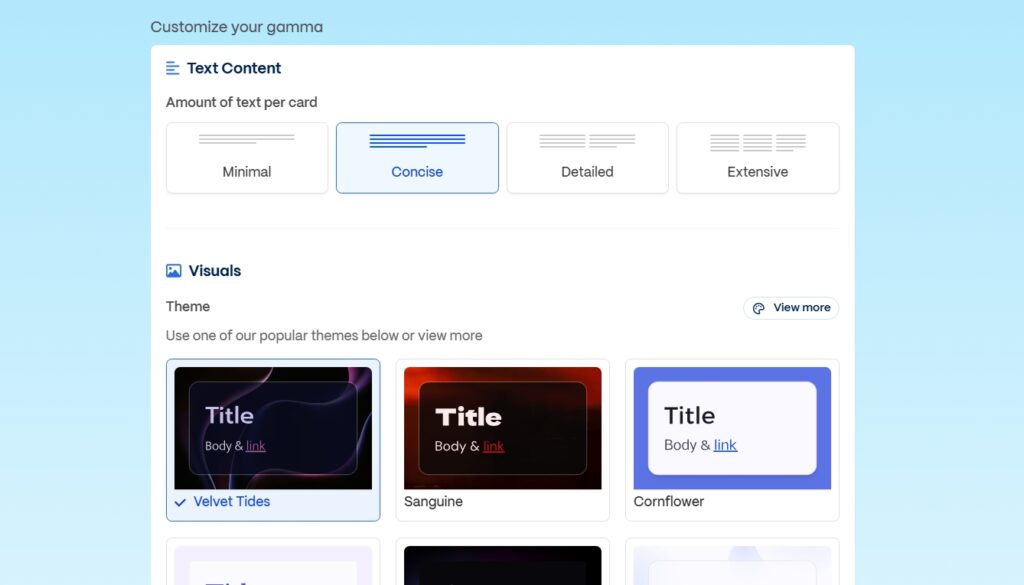Select the Sanguine theme

[x=502, y=427]
